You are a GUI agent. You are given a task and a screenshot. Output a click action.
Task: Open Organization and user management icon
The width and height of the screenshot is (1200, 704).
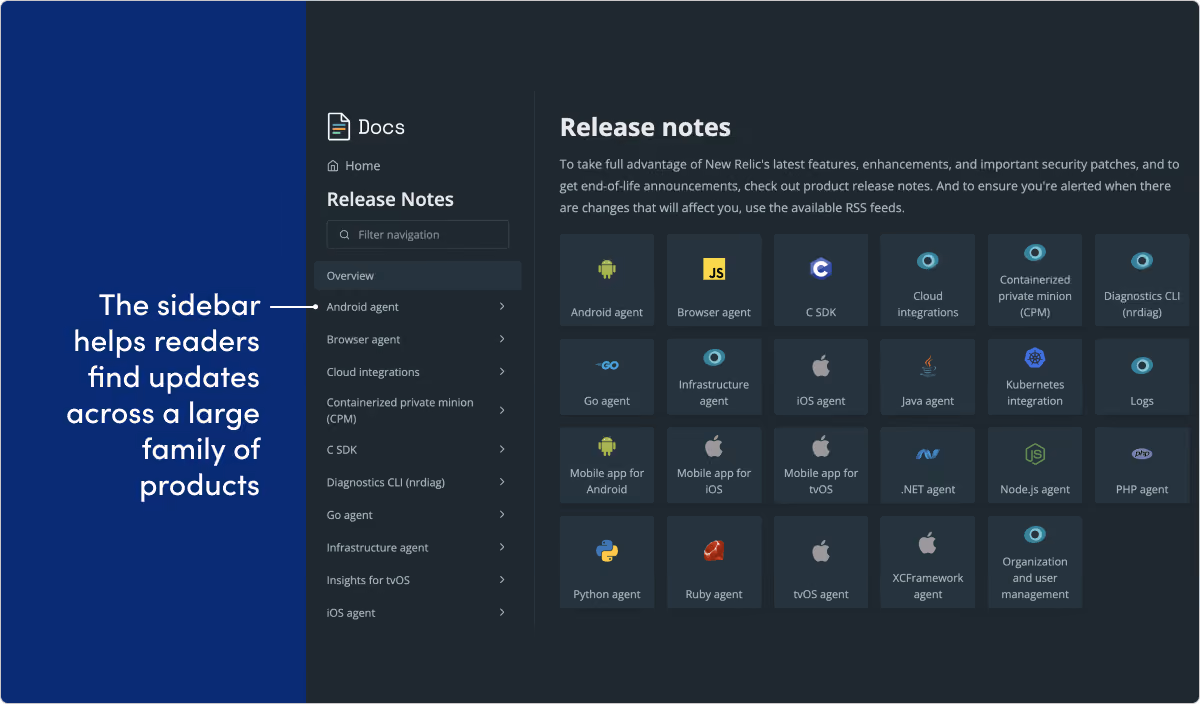coord(1035,534)
